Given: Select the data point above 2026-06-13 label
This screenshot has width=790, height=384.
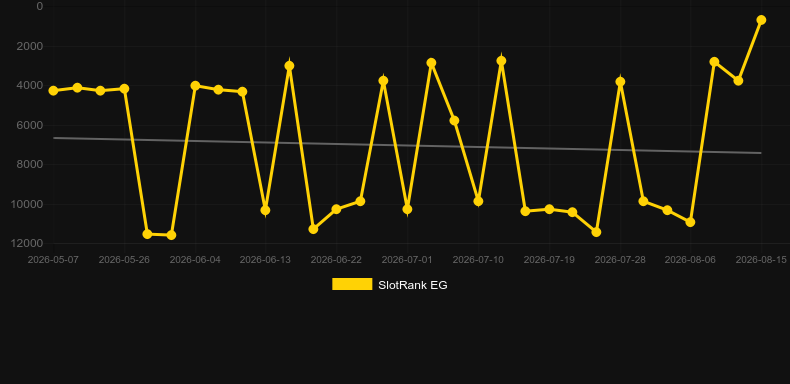Looking at the screenshot, I should (265, 210).
